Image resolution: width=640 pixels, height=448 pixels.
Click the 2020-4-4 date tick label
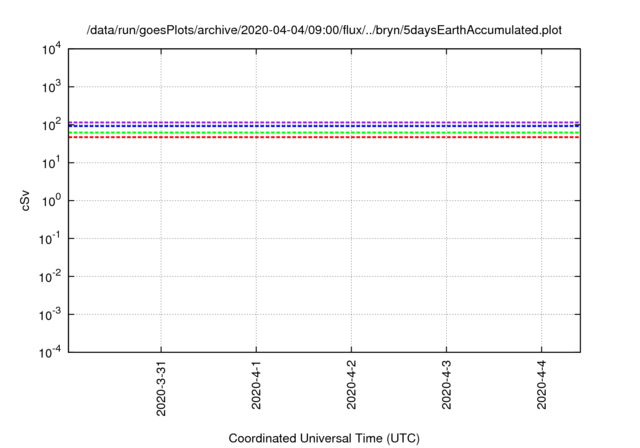coord(541,385)
